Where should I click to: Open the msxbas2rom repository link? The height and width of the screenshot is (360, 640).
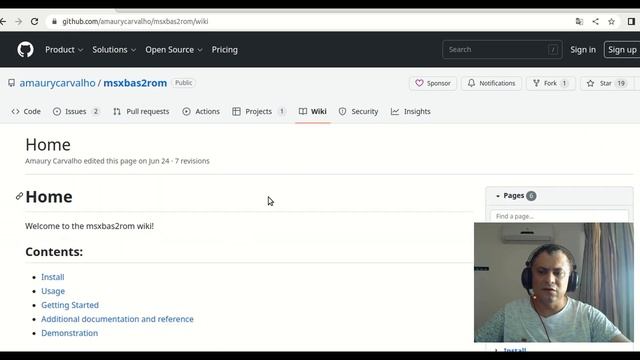[x=135, y=83]
